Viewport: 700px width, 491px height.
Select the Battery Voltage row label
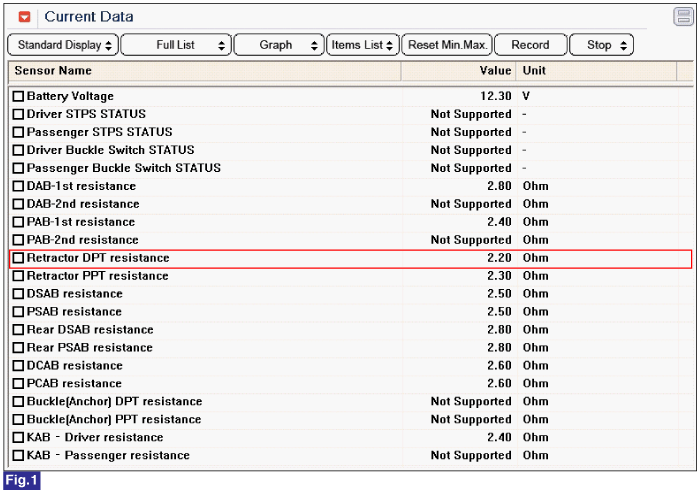tap(70, 96)
